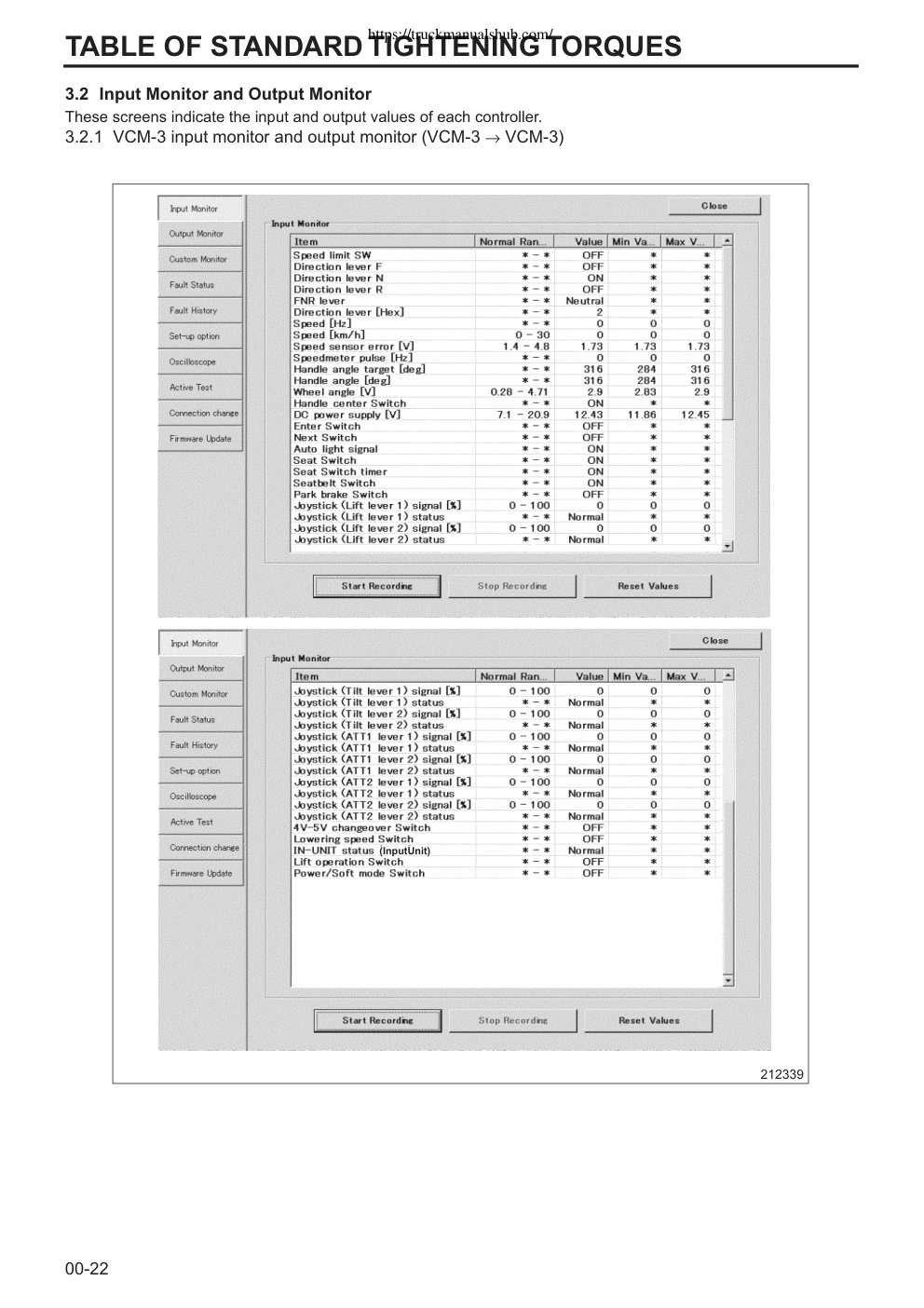Select the 'Park brake Switch' row
The height and width of the screenshot is (1308, 924).
coord(506,495)
